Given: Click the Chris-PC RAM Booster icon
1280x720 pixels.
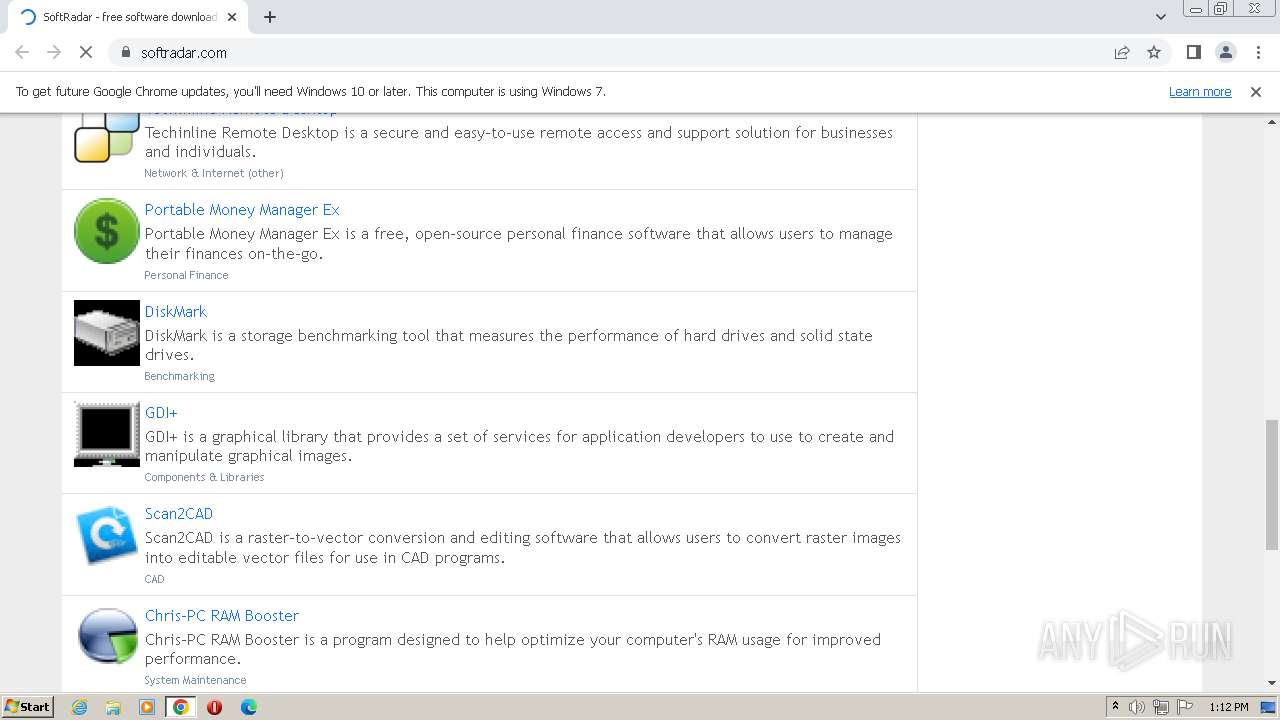Looking at the screenshot, I should pos(107,637).
